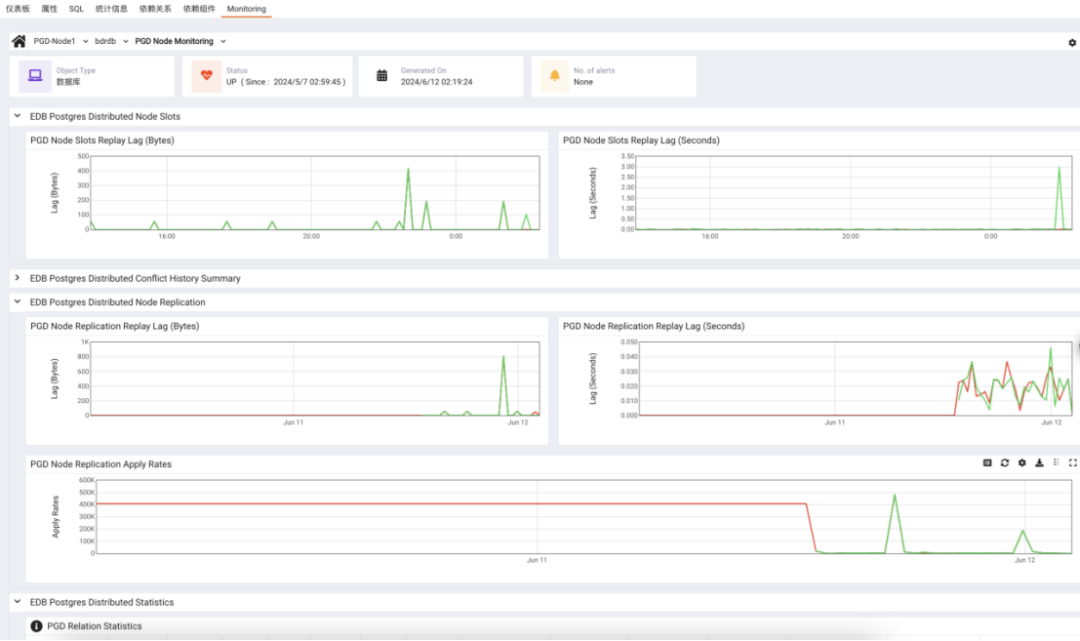
Task: Open Apply Rates chart gear settings
Action: (1022, 463)
